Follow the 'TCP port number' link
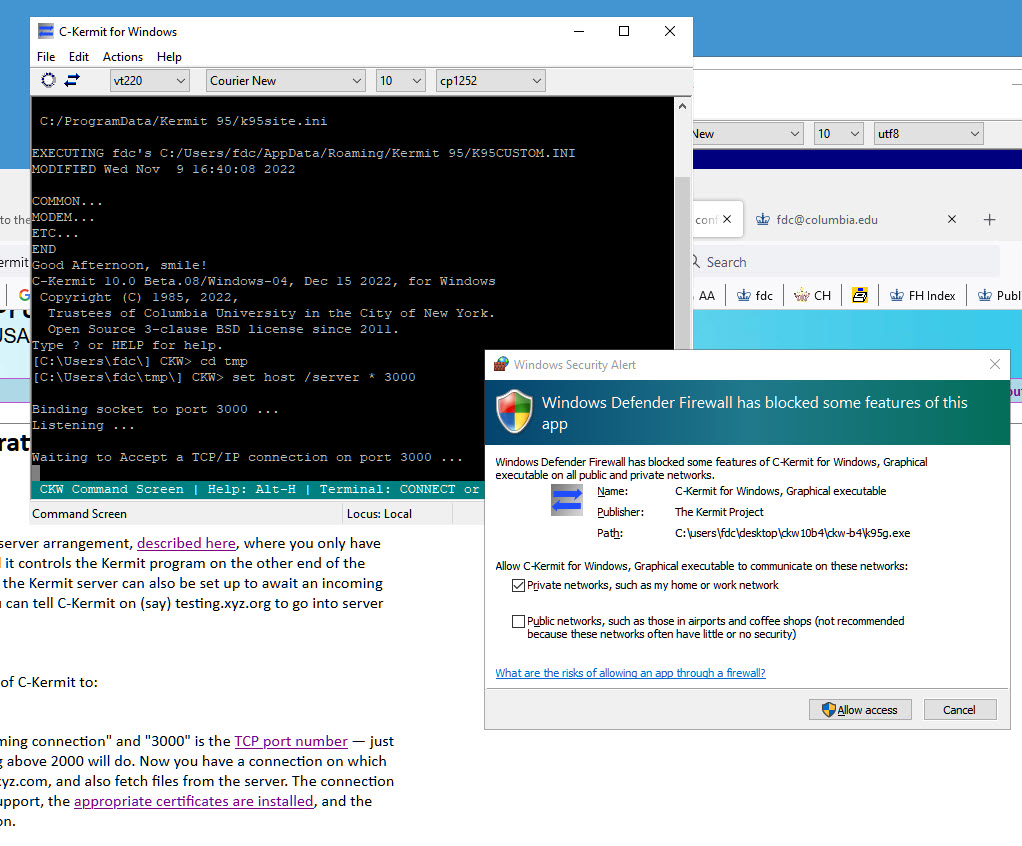Screen dimensions: 1022x846 pos(291,741)
